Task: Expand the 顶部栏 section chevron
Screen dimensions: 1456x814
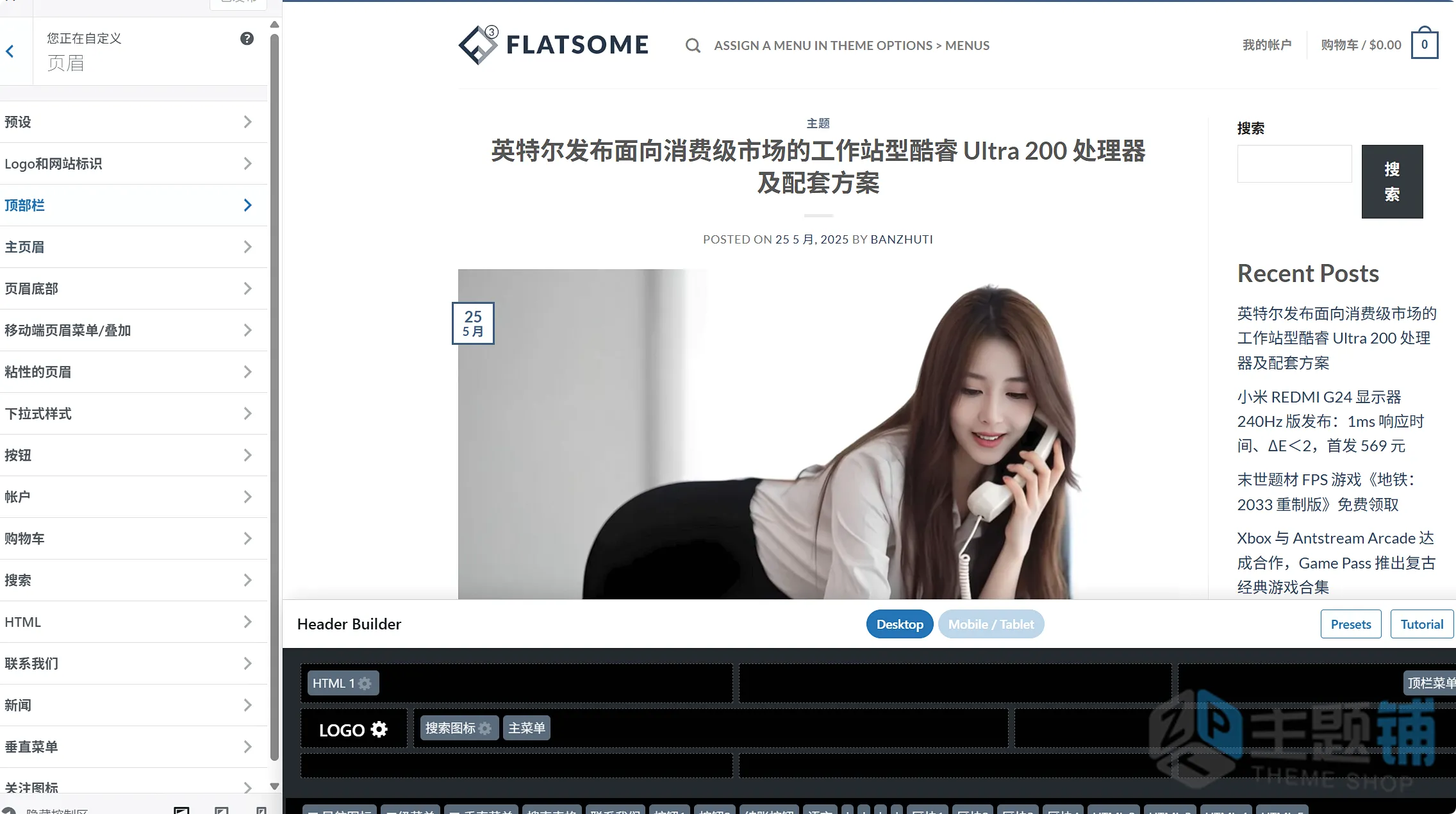Action: click(247, 205)
